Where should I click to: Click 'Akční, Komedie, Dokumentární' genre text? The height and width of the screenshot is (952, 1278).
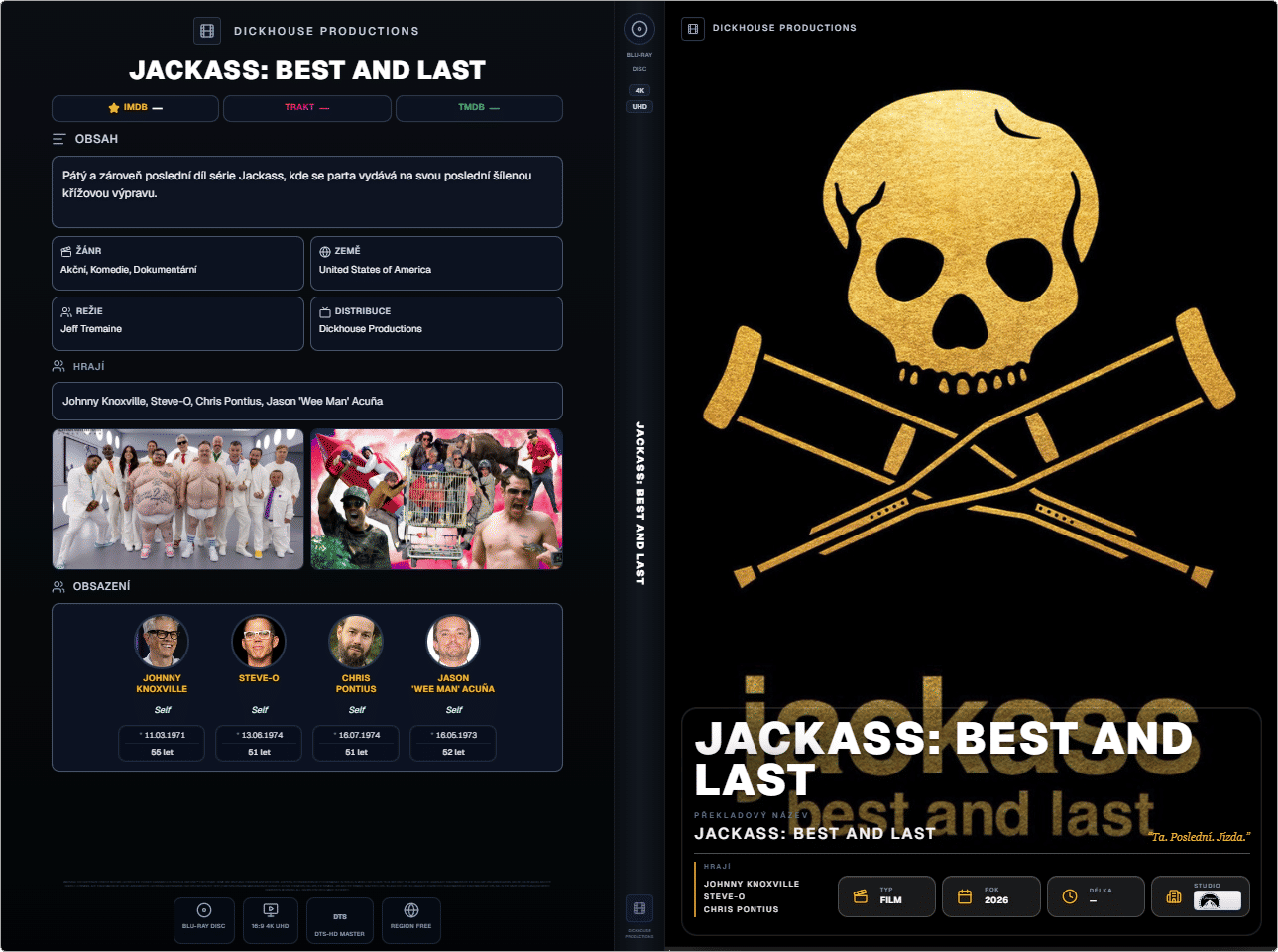click(129, 270)
